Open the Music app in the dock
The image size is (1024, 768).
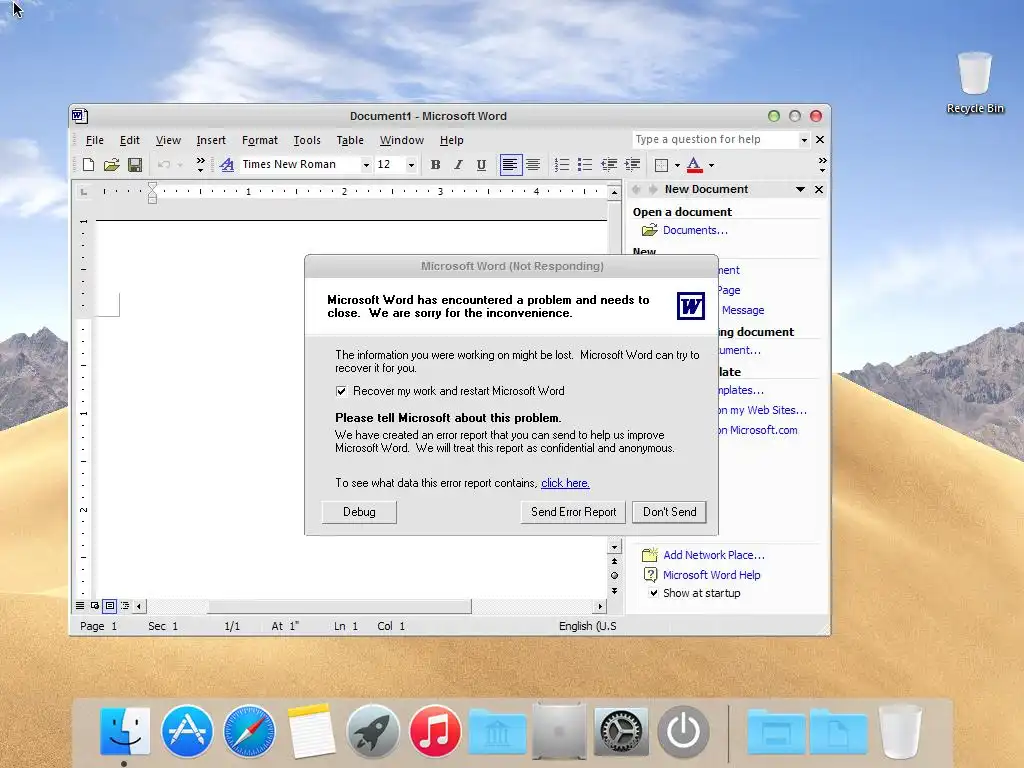434,731
